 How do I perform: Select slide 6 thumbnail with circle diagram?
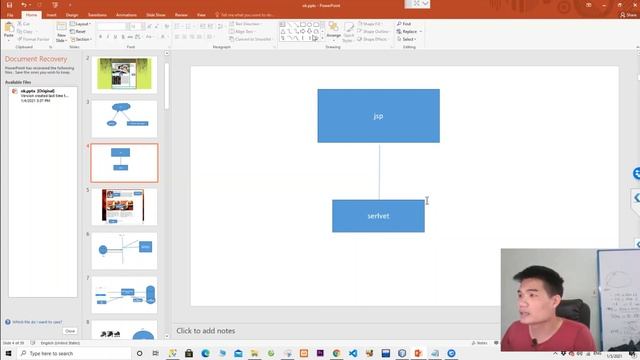(x=124, y=251)
